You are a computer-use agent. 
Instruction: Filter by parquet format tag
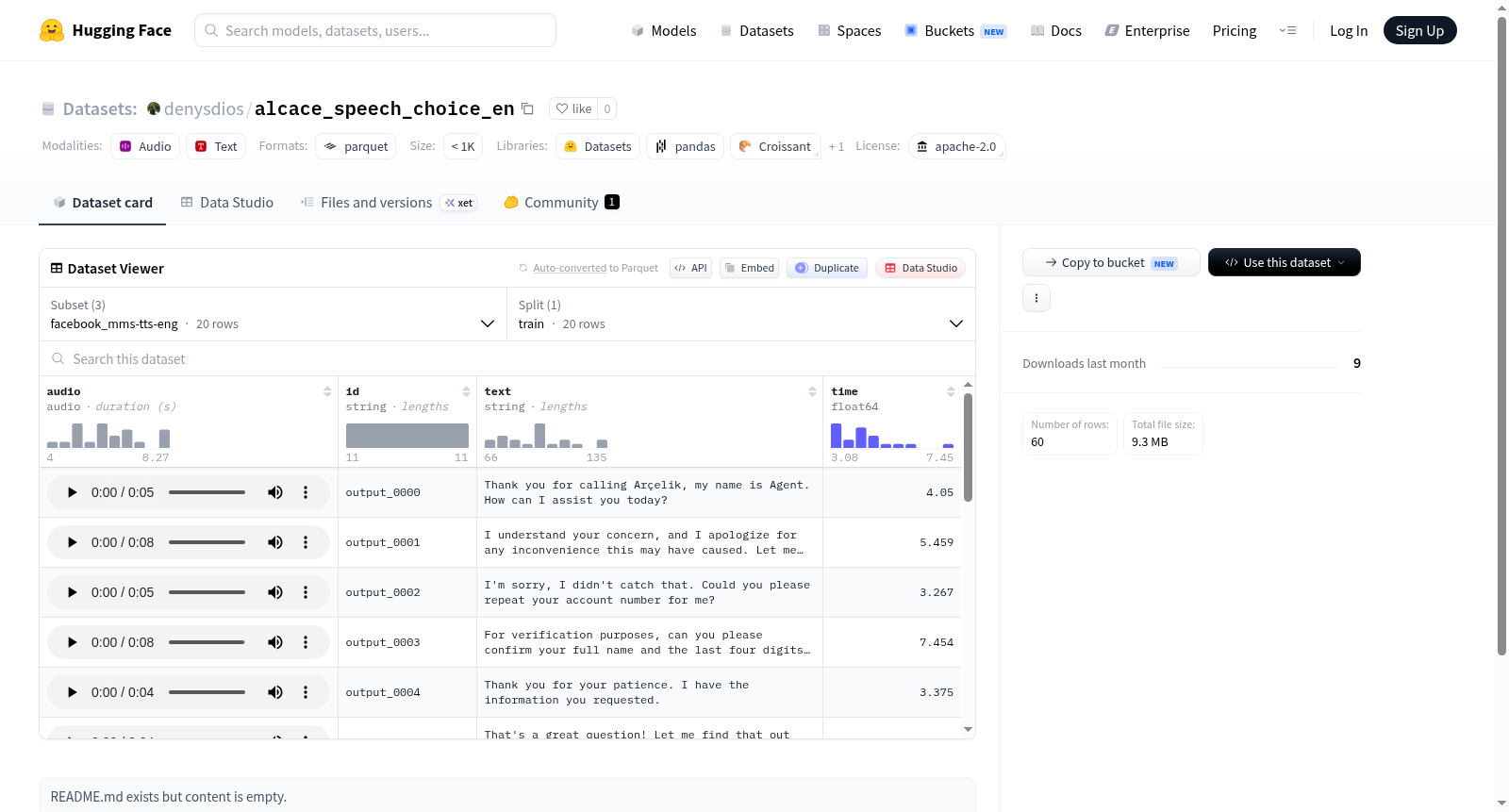coord(356,146)
